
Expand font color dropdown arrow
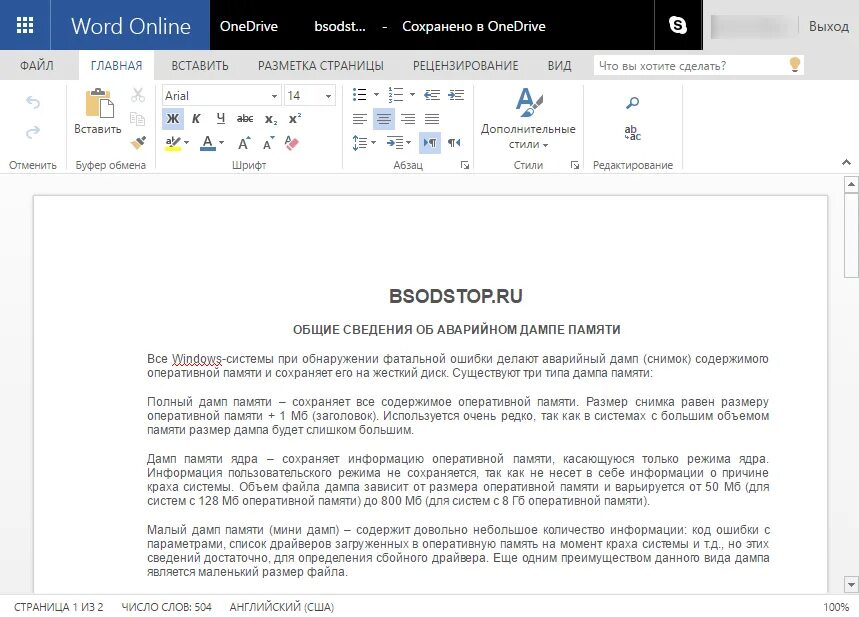[x=221, y=142]
